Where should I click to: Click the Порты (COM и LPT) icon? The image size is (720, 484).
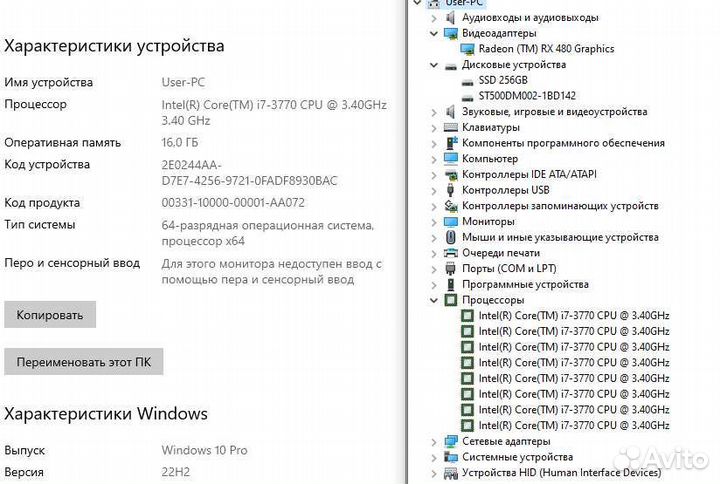(x=450, y=269)
